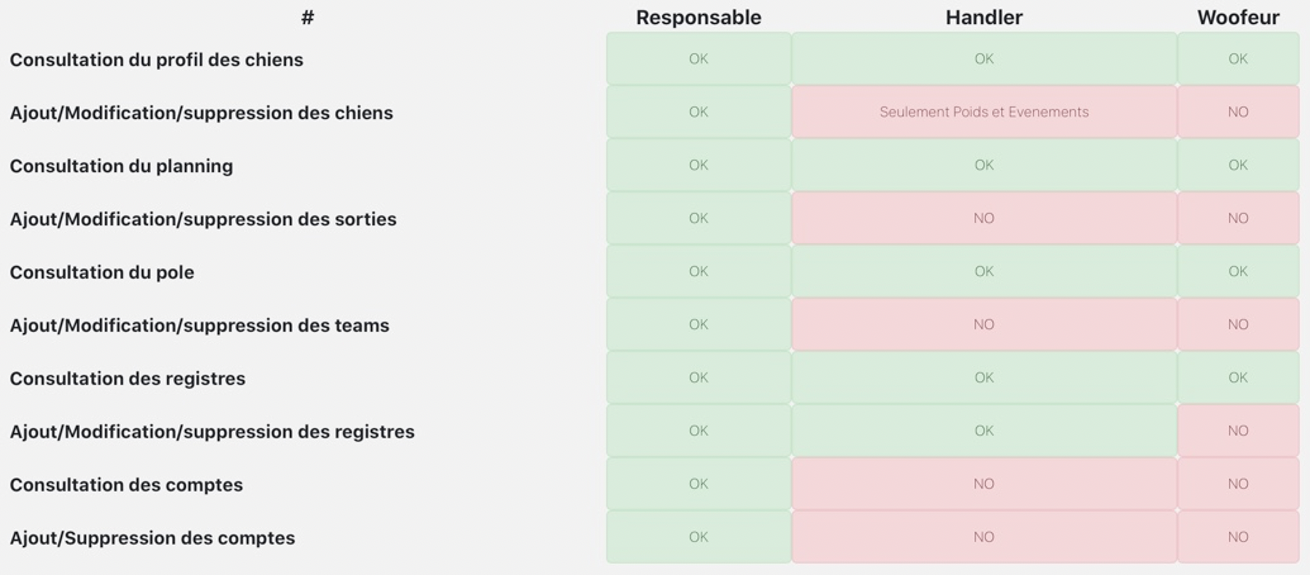The height and width of the screenshot is (576, 1310).
Task: Select 'Ajout/Suppression des comptes' row label
Action: point(152,538)
